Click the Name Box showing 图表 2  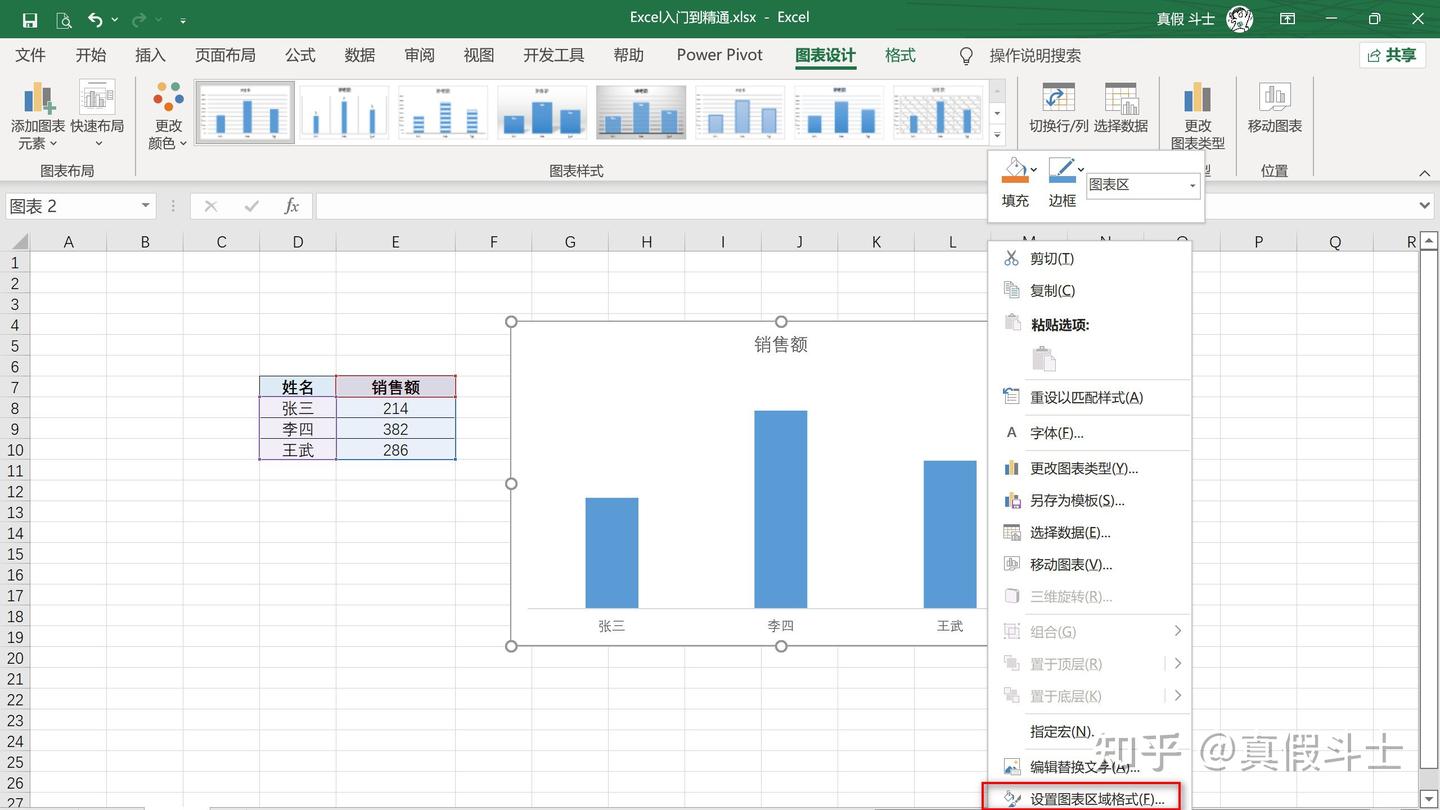tap(70, 206)
